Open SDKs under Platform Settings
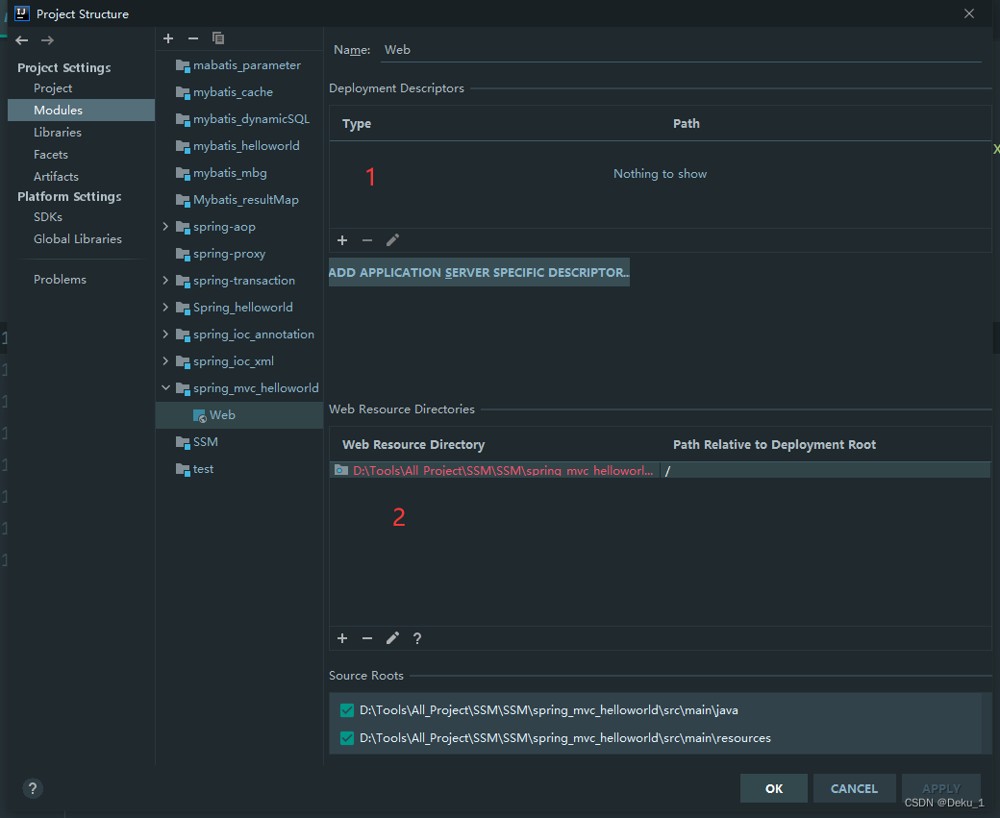1000x818 pixels. (48, 217)
